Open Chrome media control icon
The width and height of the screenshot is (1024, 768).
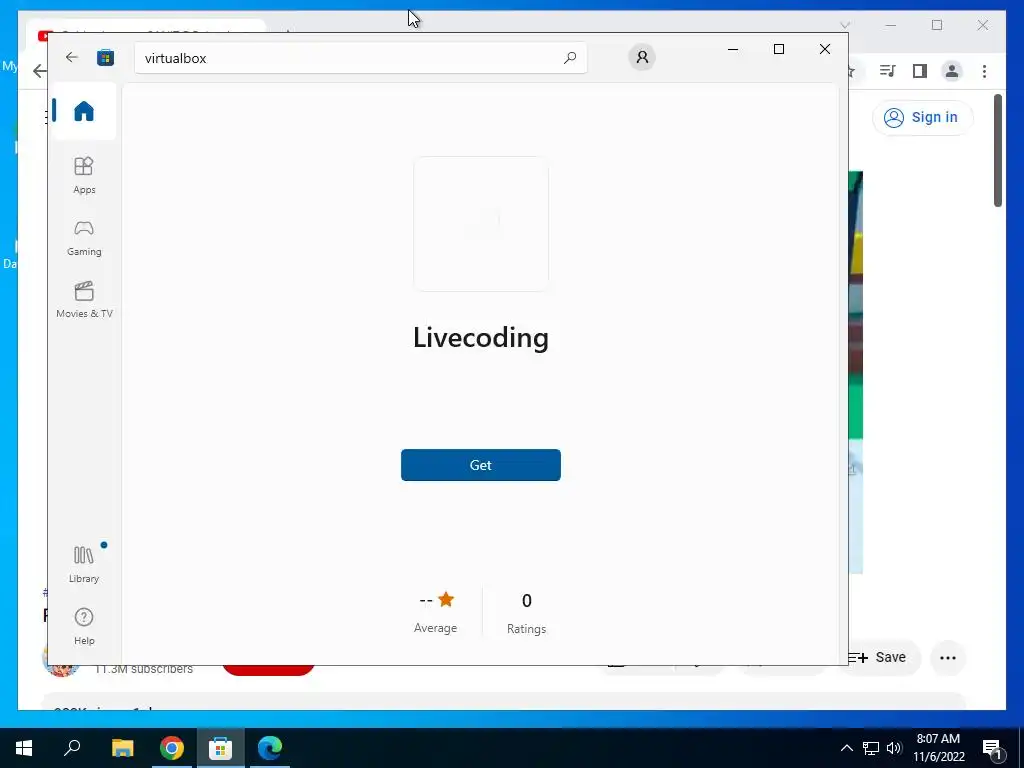click(x=888, y=71)
